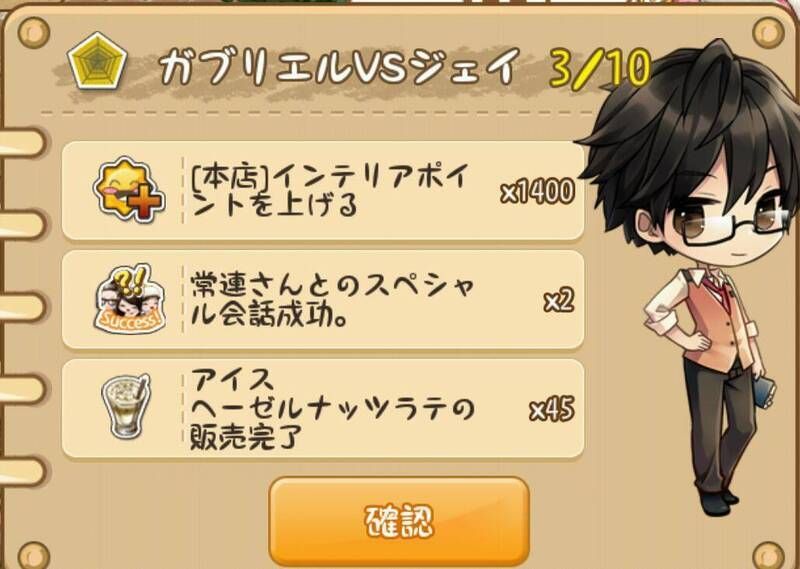The image size is (800, 569).
Task: Select the smiling sun interior point icon
Action: click(129, 189)
